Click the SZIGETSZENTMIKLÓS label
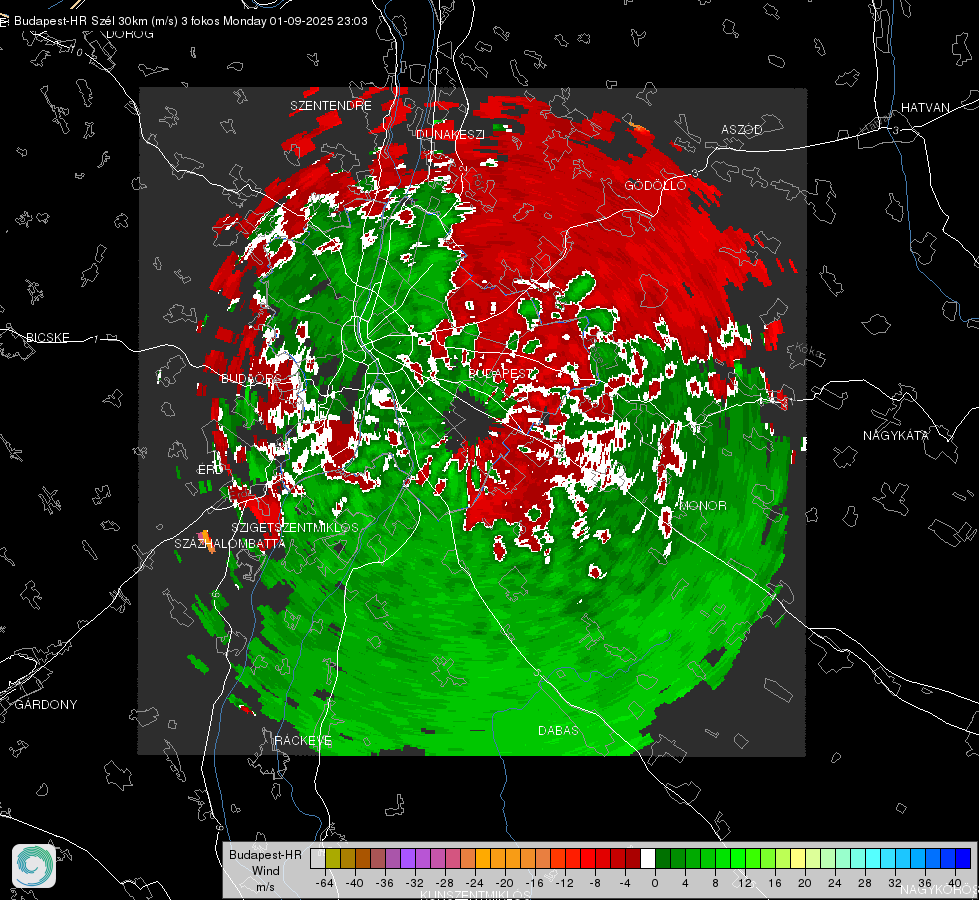Screen dimensions: 979x900 tap(295, 527)
